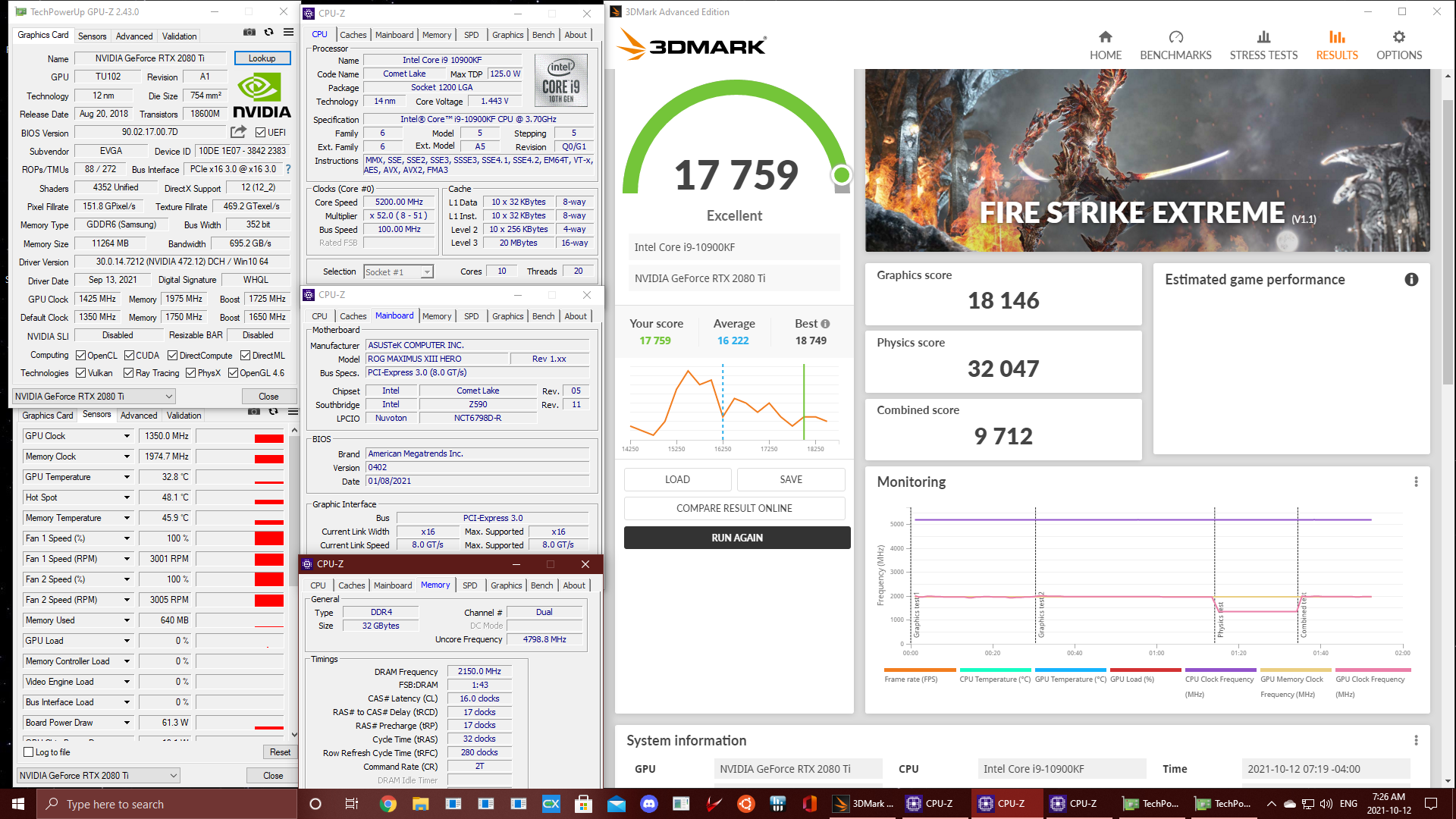Expand Memory Clock sensor dropdown arrow
The image size is (1456, 819).
[127, 457]
